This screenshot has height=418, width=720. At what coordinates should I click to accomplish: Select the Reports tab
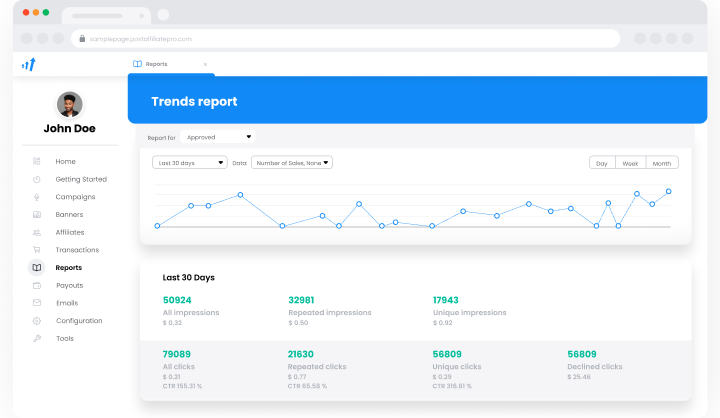157,64
